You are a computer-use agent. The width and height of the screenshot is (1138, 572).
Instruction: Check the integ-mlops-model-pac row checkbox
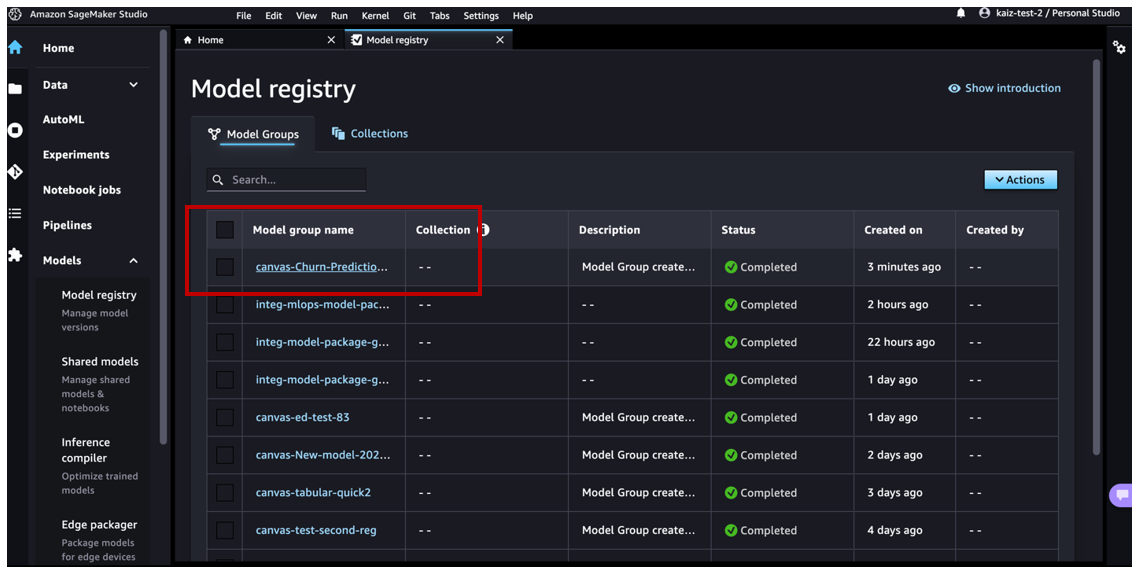225,305
